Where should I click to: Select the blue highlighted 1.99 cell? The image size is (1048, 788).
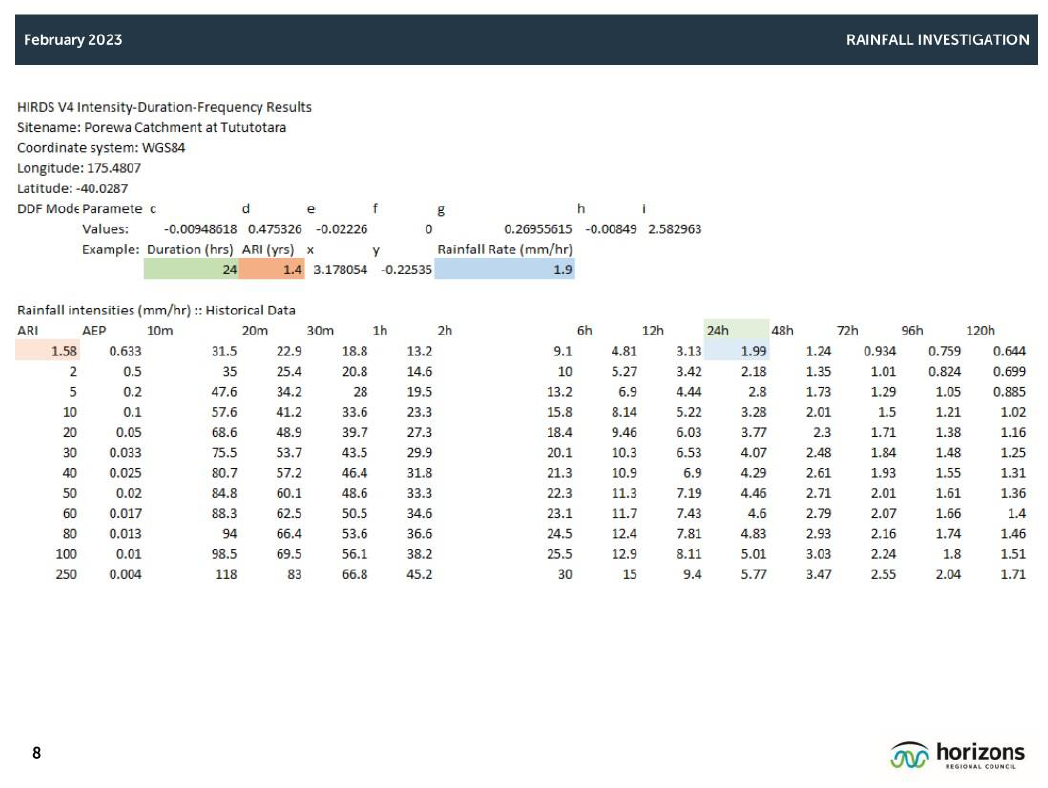736,351
